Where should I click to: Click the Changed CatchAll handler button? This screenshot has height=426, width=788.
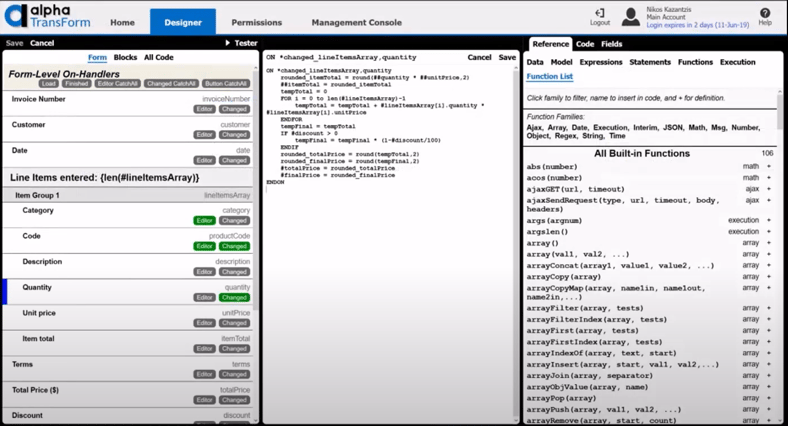click(x=171, y=83)
